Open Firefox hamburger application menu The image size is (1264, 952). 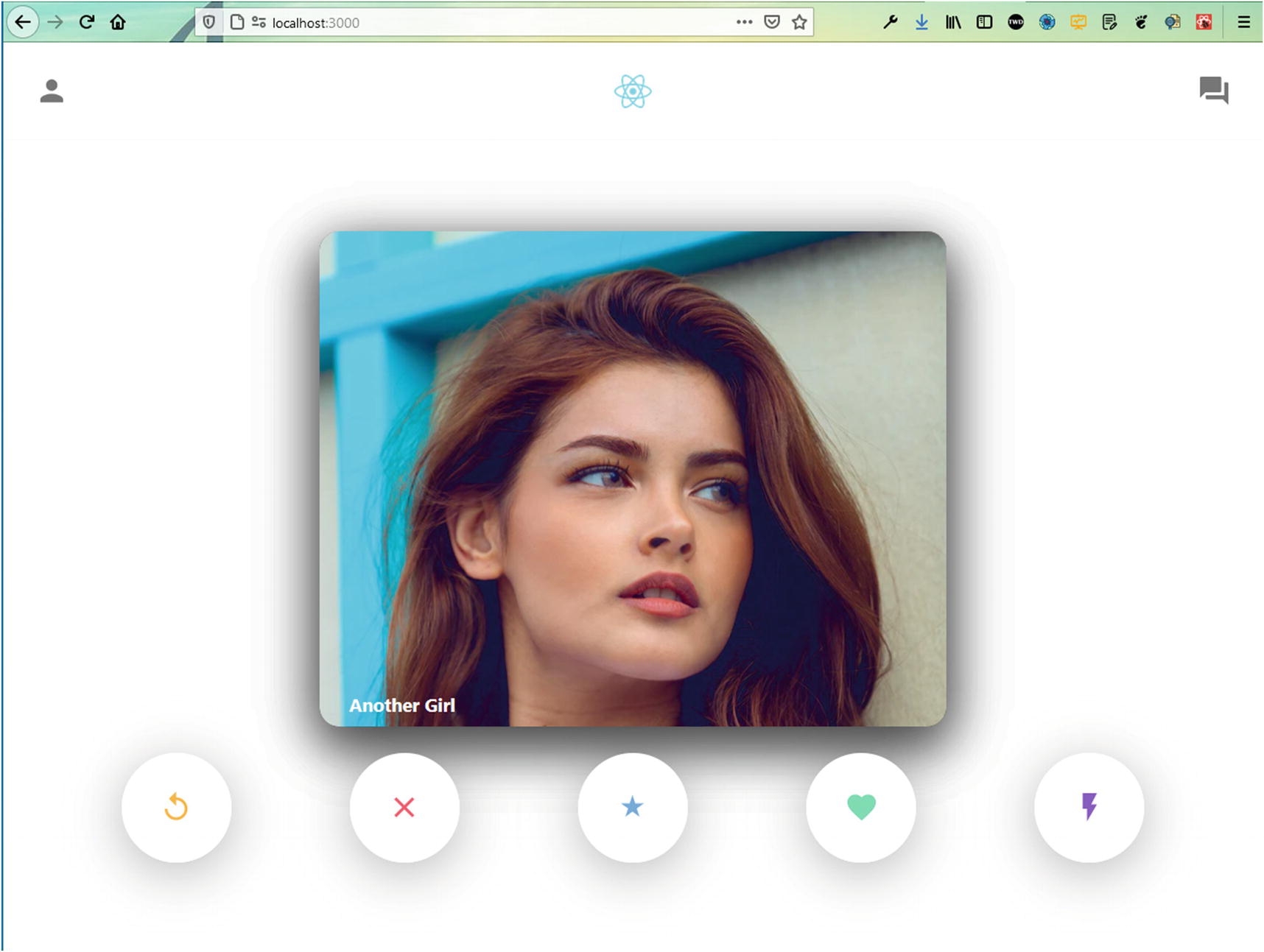tap(1243, 22)
